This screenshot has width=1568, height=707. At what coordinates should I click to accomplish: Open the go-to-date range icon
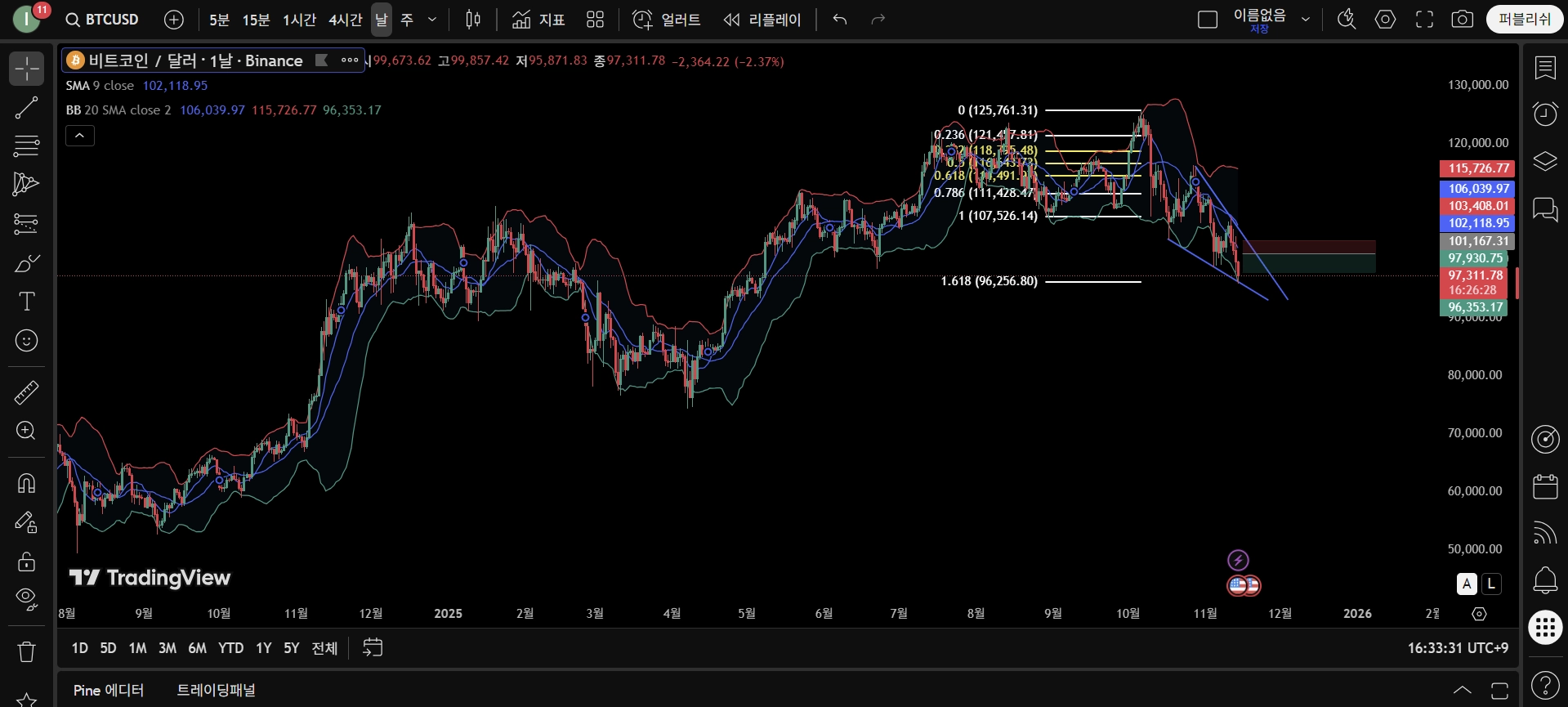coord(373,648)
